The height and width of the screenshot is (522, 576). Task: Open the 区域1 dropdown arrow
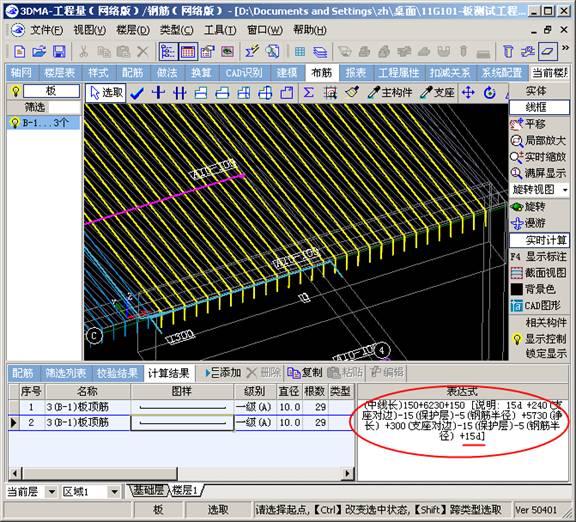tap(115, 492)
